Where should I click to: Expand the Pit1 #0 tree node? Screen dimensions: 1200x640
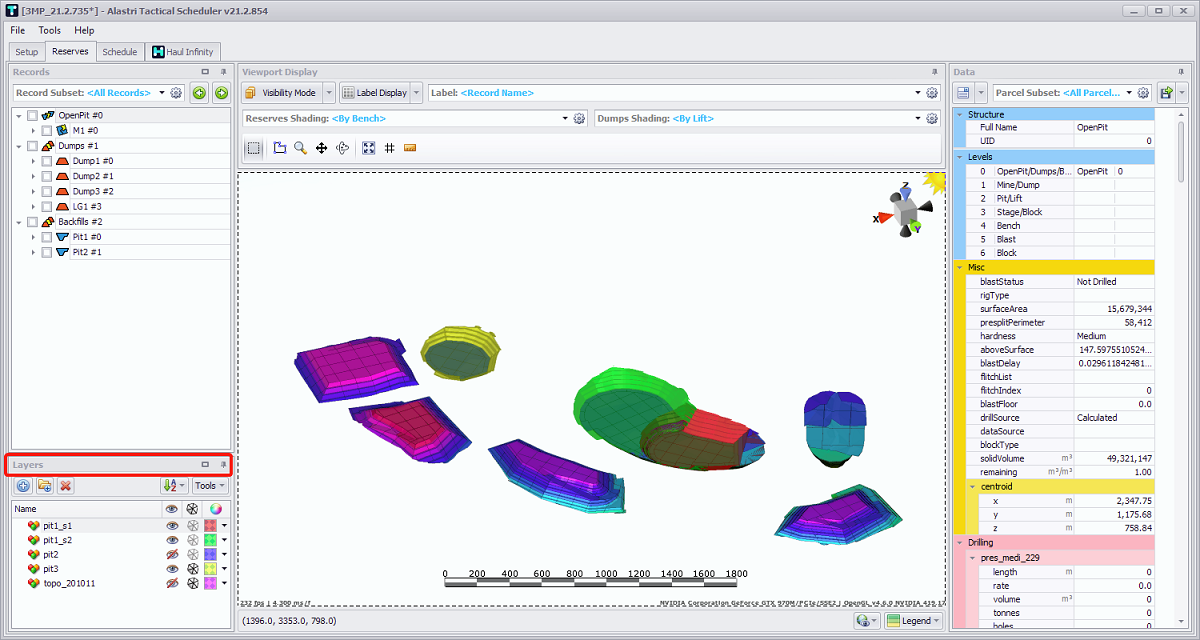33,237
